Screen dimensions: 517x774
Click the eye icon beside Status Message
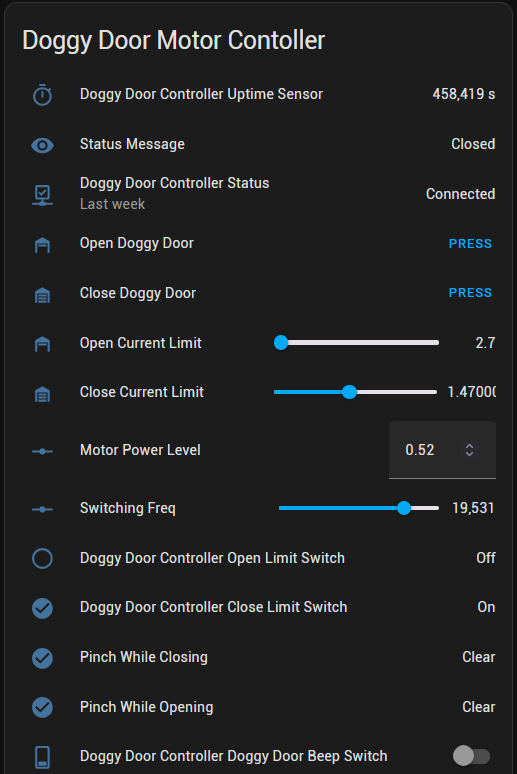(42, 145)
